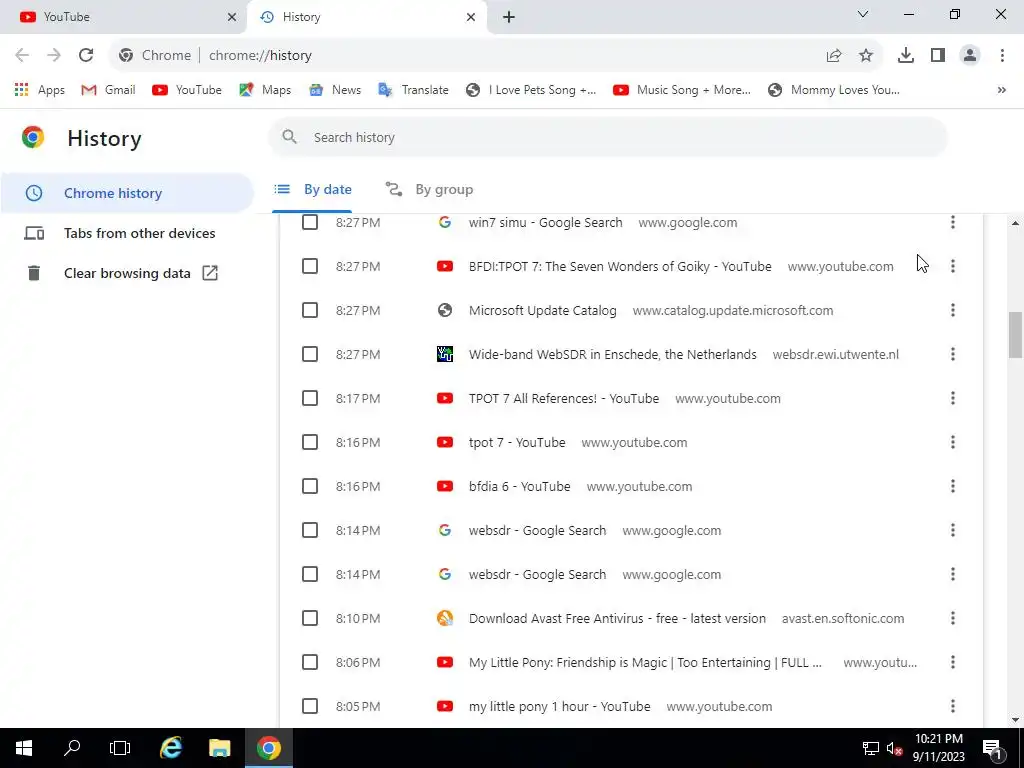The width and height of the screenshot is (1024, 768).
Task: Open the Apps bookmark shortcut
Action: [40, 90]
